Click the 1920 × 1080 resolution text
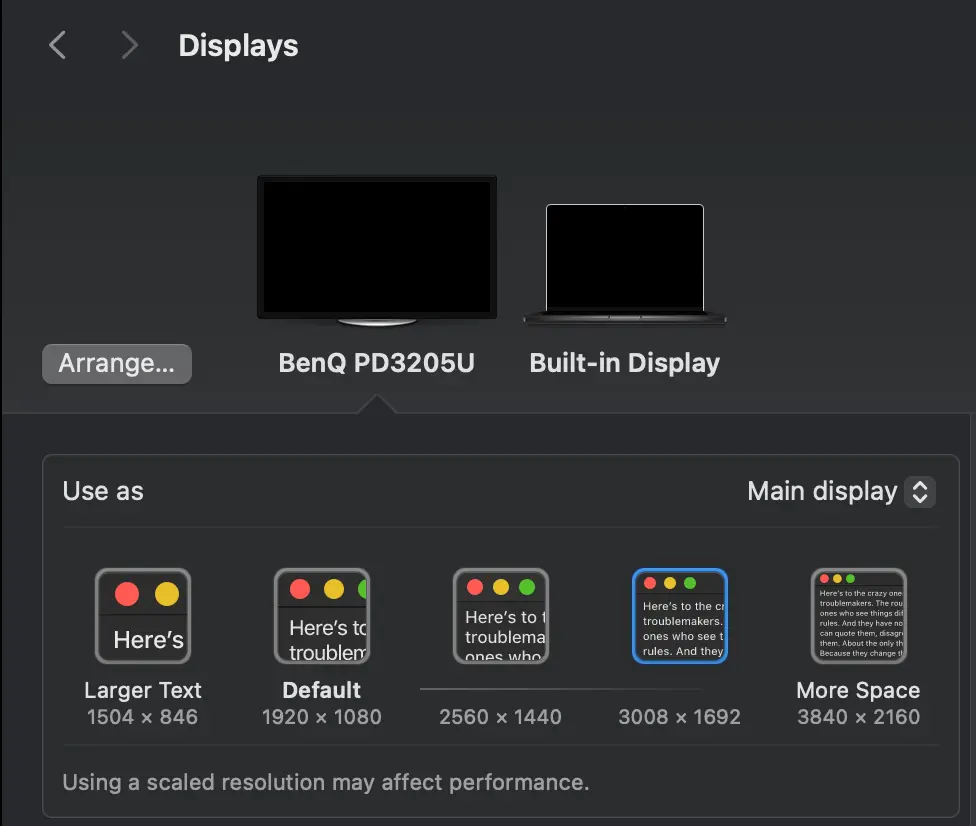 pos(321,717)
